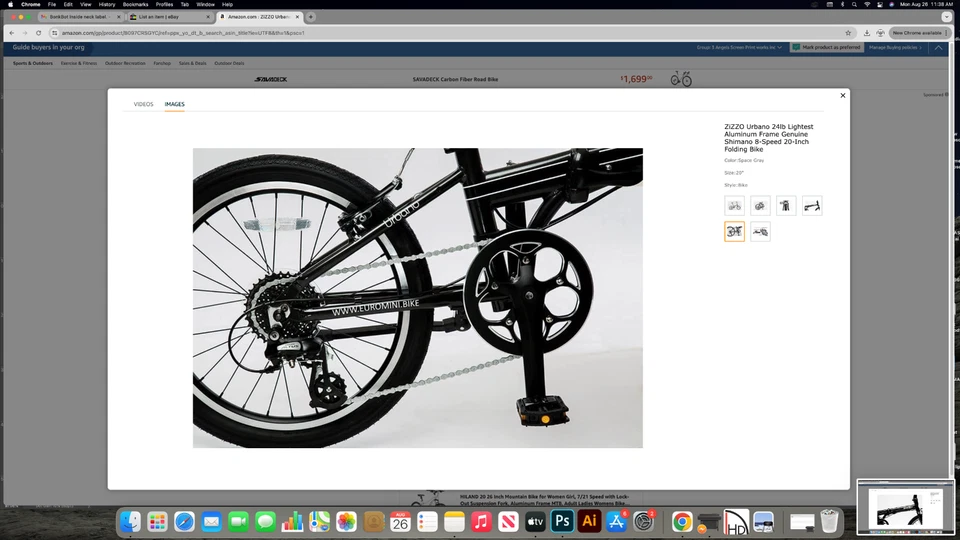Open Reminders from the dock
The image size is (960, 540).
[x=427, y=522]
